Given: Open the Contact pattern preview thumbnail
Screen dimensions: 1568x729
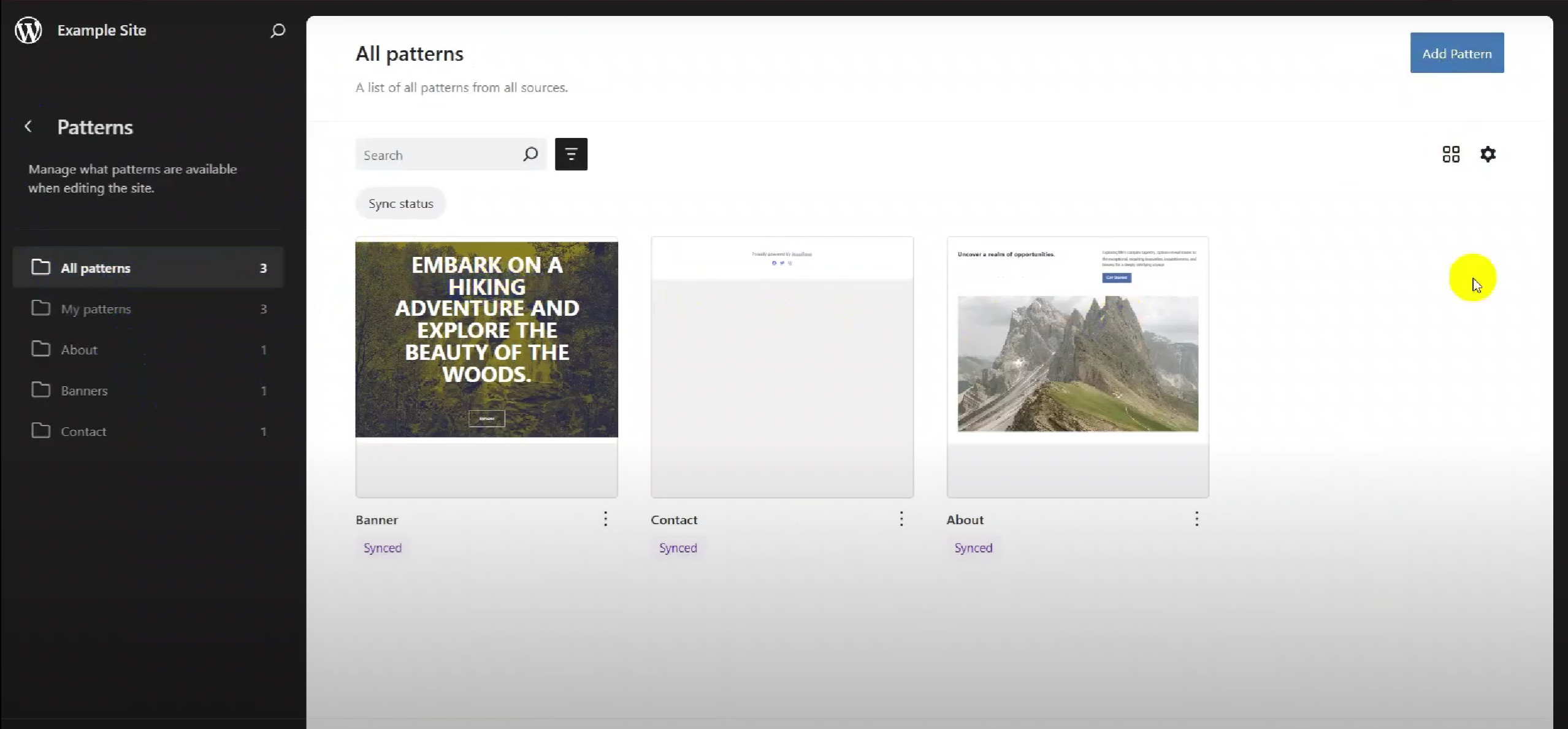Looking at the screenshot, I should tap(782, 367).
